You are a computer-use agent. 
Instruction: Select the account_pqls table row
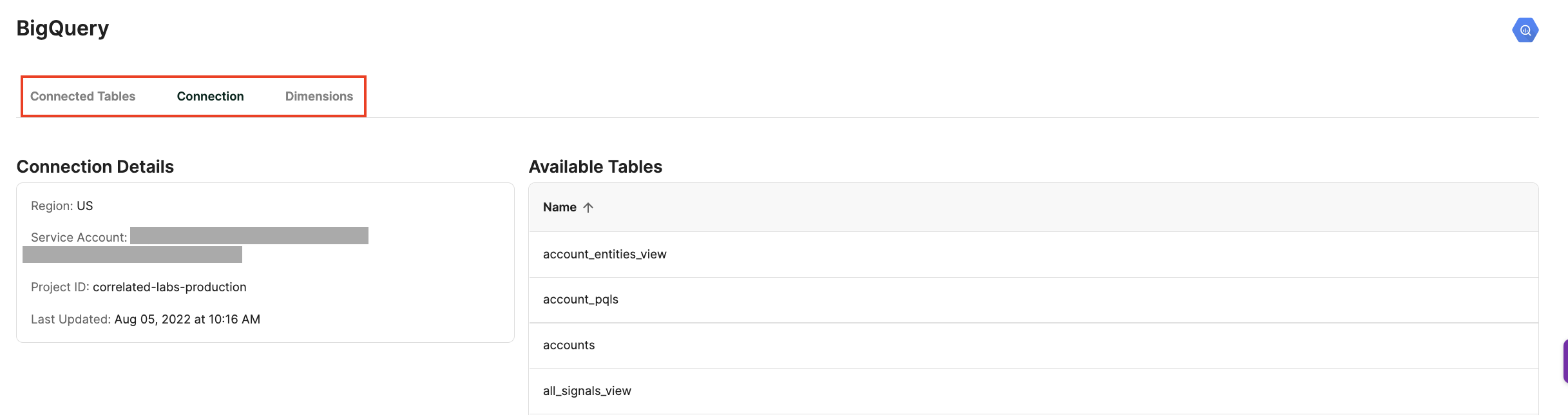(x=1033, y=300)
